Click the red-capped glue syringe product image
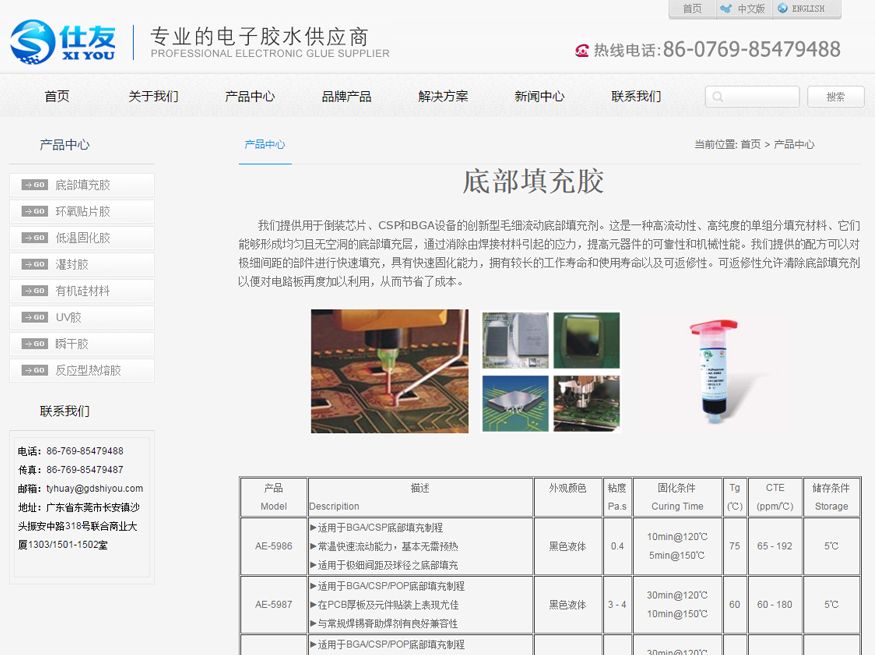Image resolution: width=875 pixels, height=655 pixels. pos(714,371)
